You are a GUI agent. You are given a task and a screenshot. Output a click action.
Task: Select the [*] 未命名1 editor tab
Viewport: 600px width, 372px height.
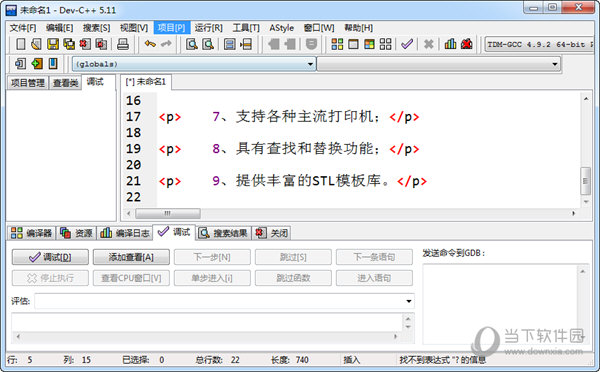click(146, 82)
